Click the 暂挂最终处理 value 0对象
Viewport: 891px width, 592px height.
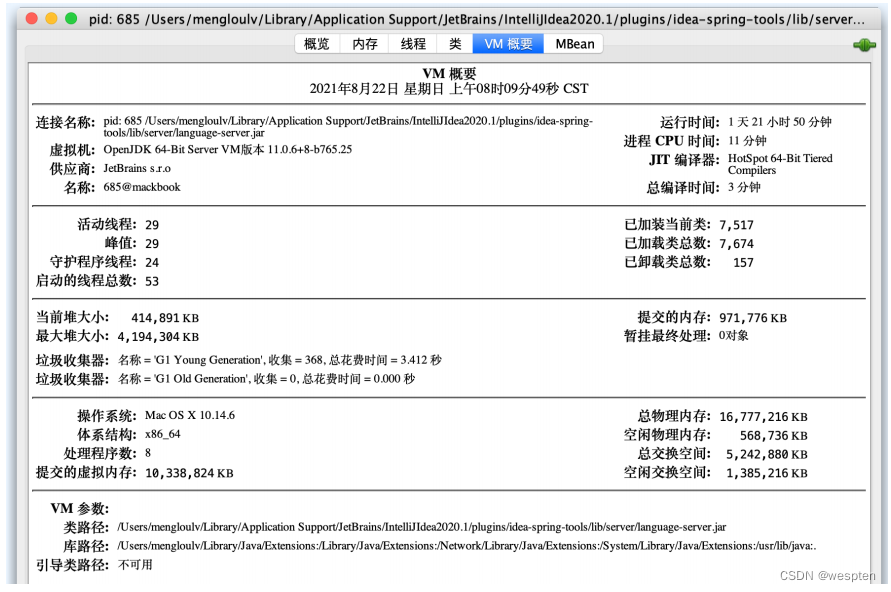pyautogui.click(x=734, y=336)
